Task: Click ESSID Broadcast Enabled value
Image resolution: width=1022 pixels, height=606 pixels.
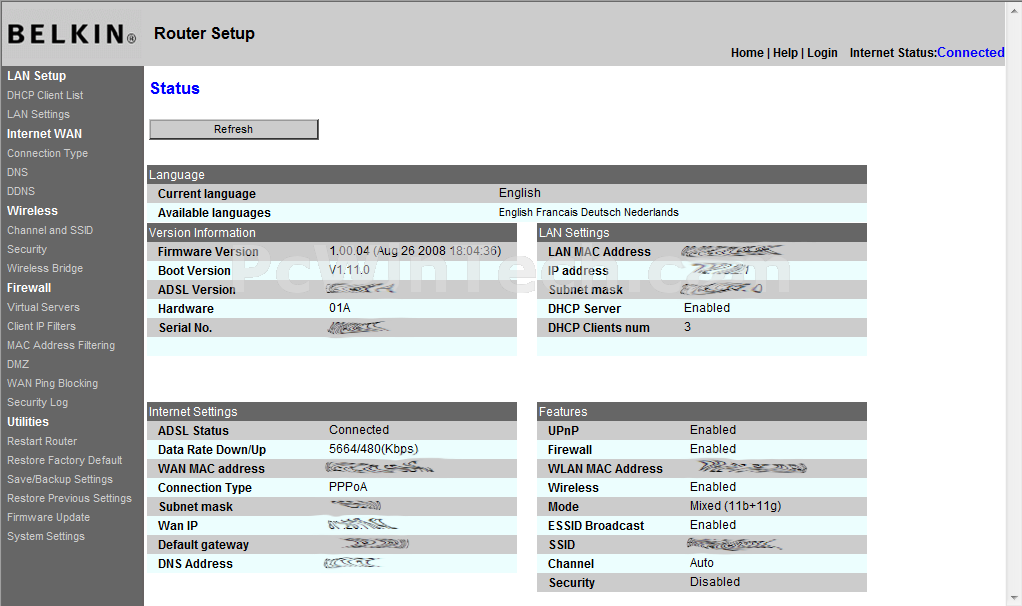Action: [x=713, y=525]
